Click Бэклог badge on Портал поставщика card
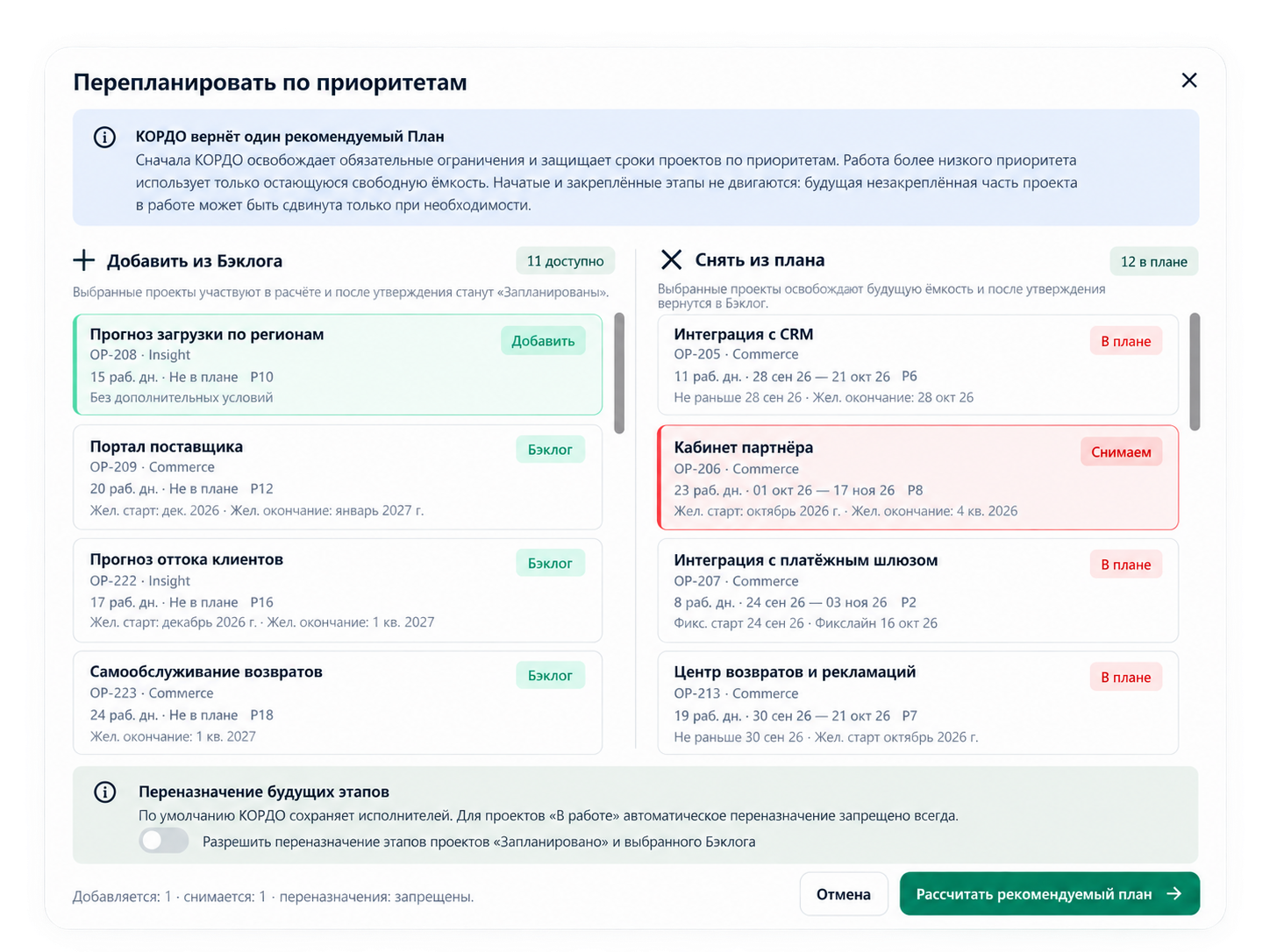Image resolution: width=1270 pixels, height=952 pixels. click(x=550, y=450)
